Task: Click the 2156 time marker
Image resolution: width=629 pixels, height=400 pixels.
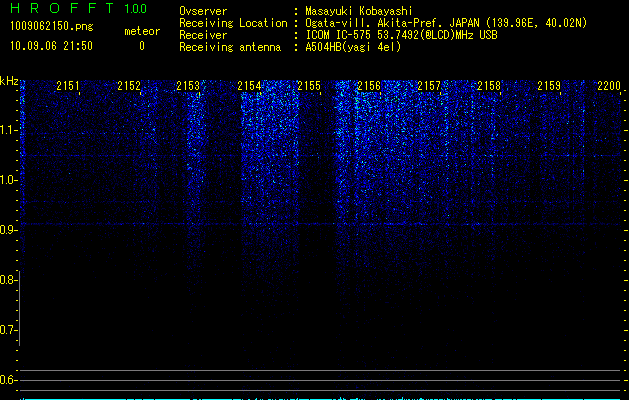Action: (369, 85)
